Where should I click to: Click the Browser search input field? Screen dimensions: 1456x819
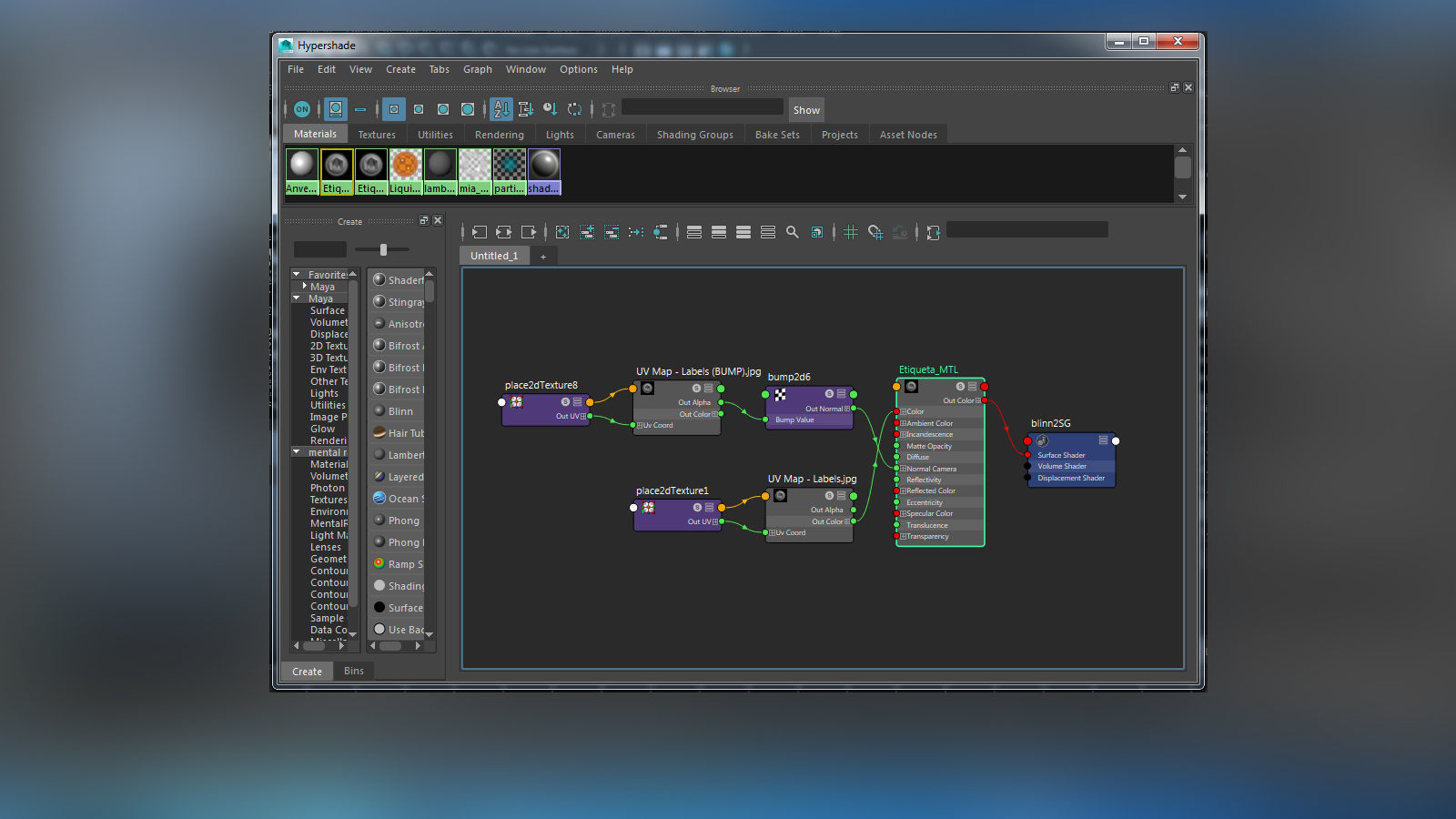pyautogui.click(x=702, y=107)
